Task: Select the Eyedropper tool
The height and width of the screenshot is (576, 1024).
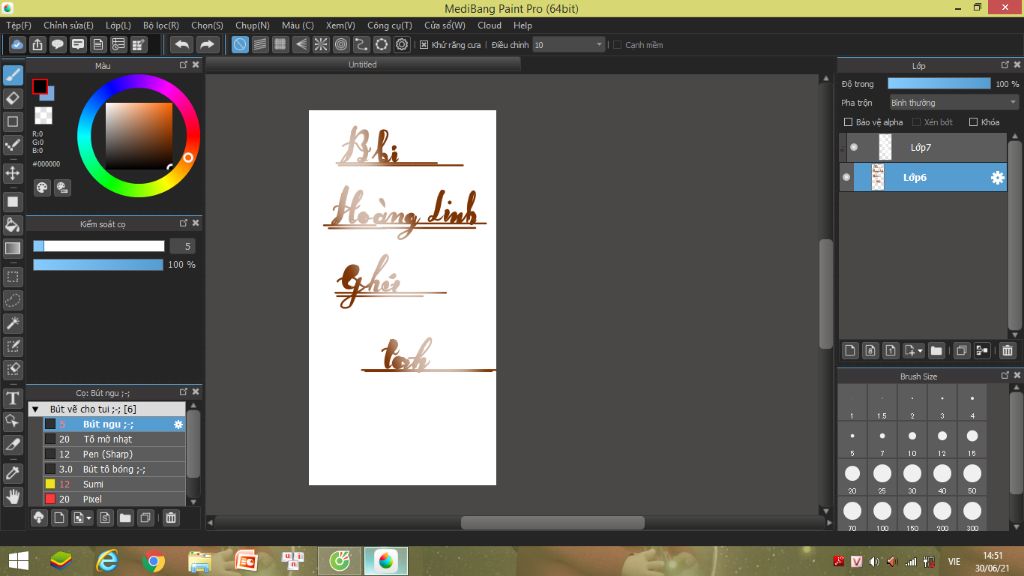Action: (13, 473)
